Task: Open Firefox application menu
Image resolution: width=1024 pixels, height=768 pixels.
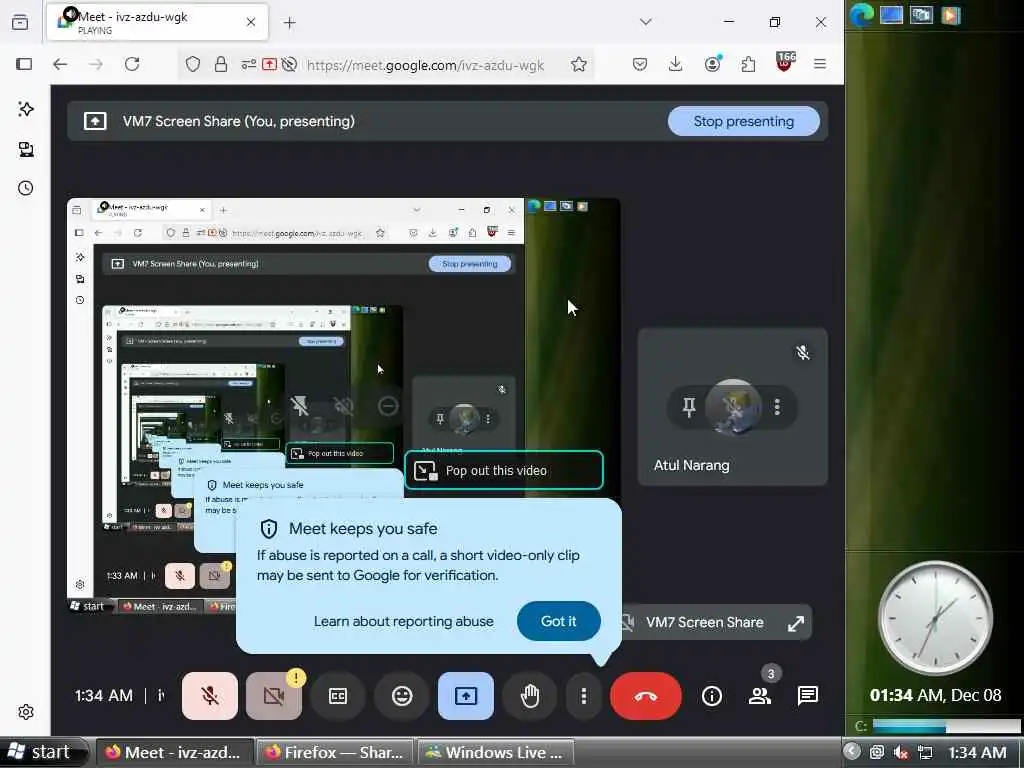Action: point(820,64)
